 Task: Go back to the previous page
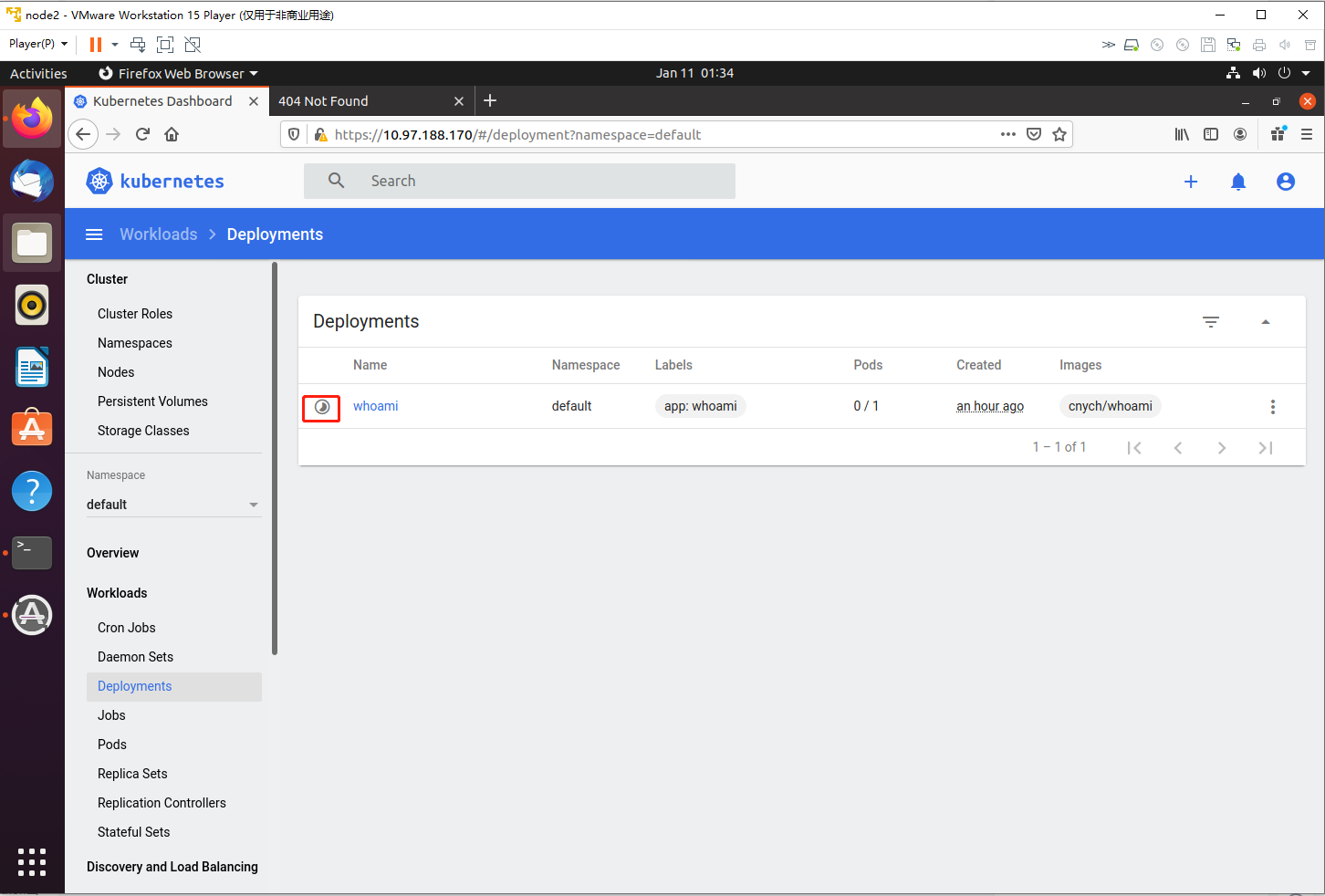pyautogui.click(x=83, y=134)
